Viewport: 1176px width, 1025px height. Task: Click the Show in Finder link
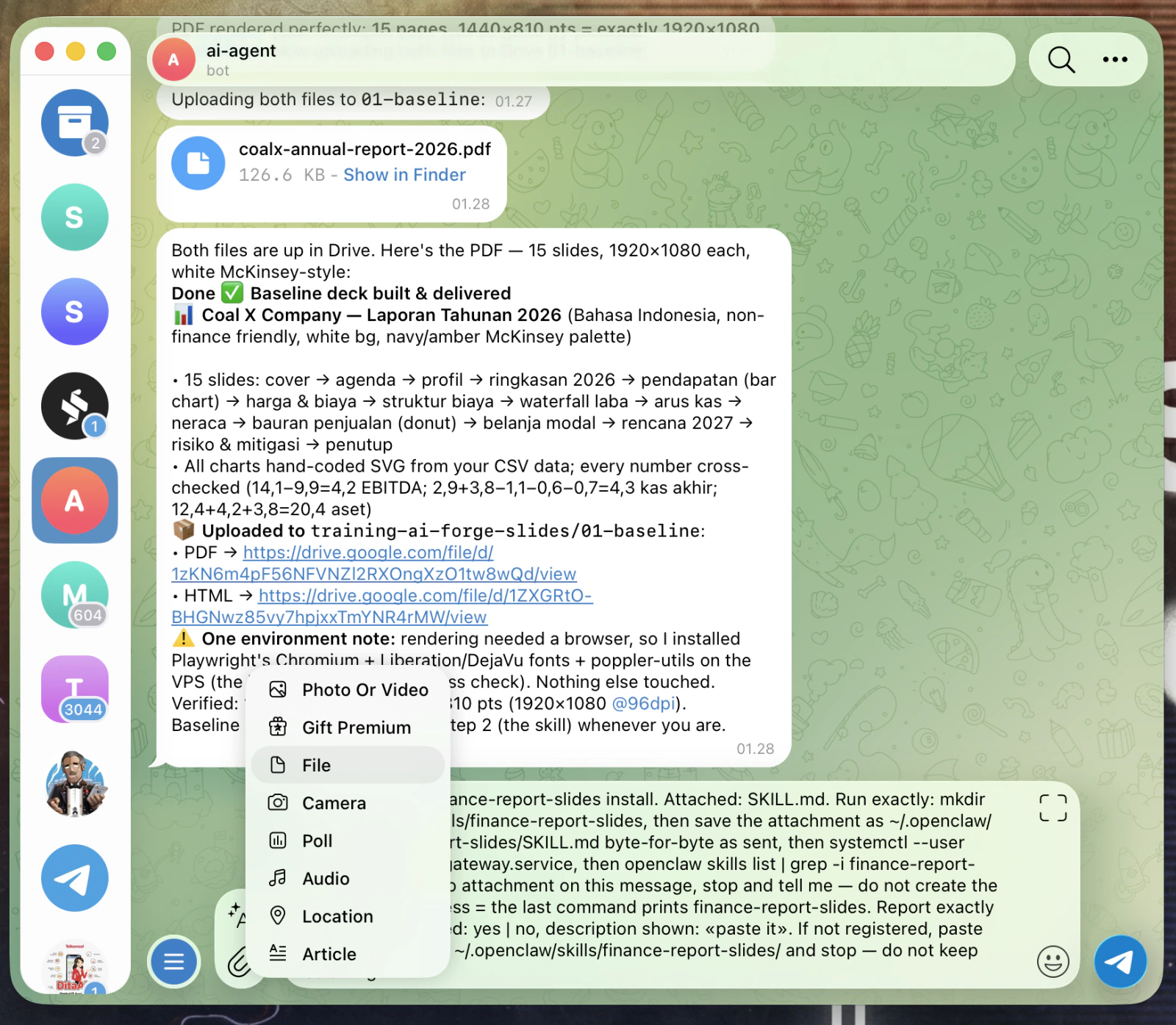(404, 175)
